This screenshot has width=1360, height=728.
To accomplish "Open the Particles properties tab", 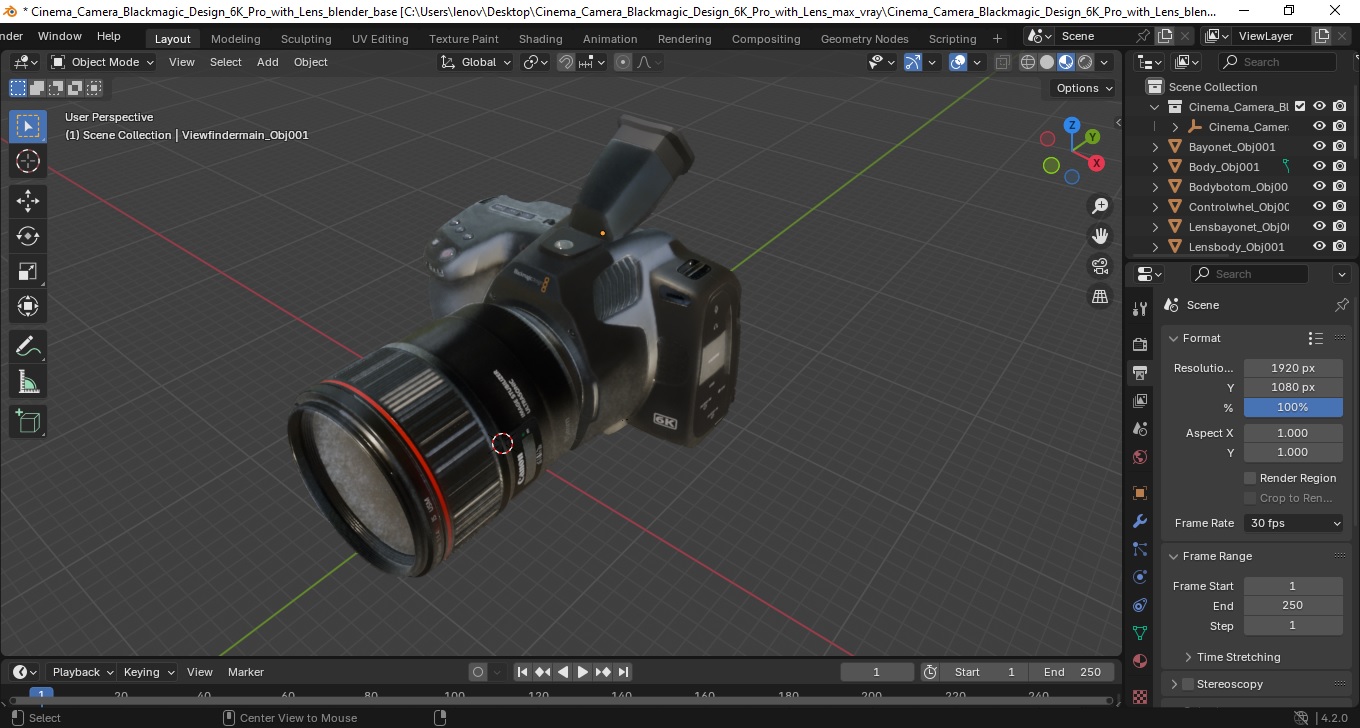I will (1140, 549).
